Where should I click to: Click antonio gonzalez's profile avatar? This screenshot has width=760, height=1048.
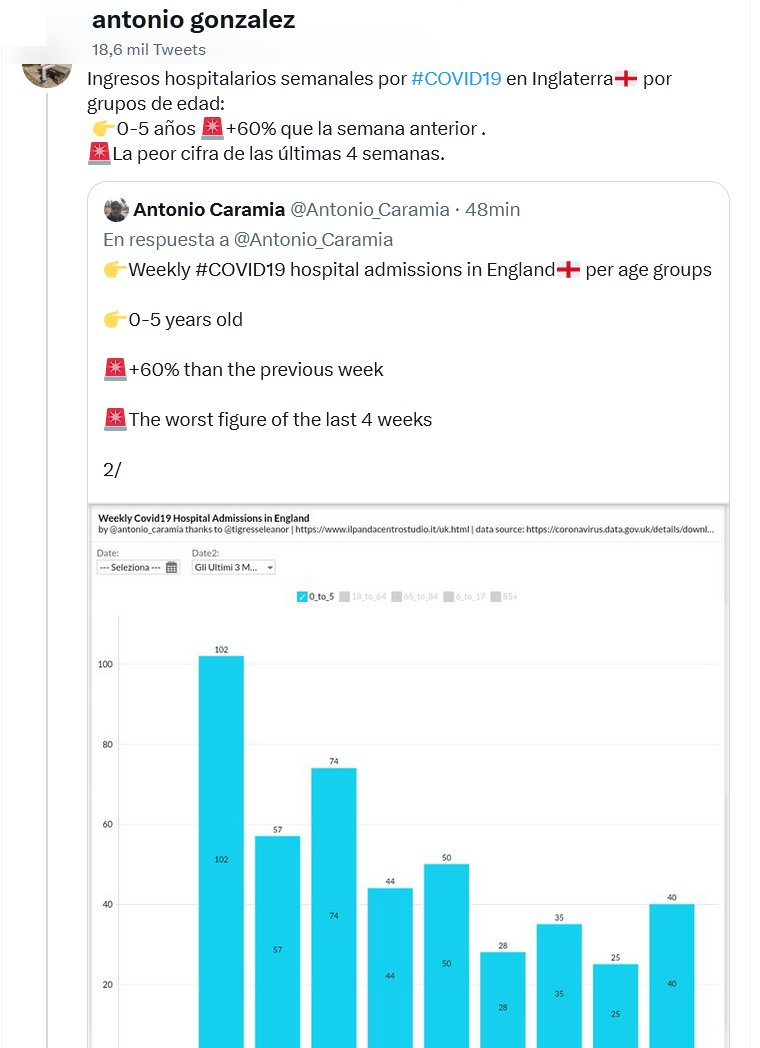tap(46, 68)
